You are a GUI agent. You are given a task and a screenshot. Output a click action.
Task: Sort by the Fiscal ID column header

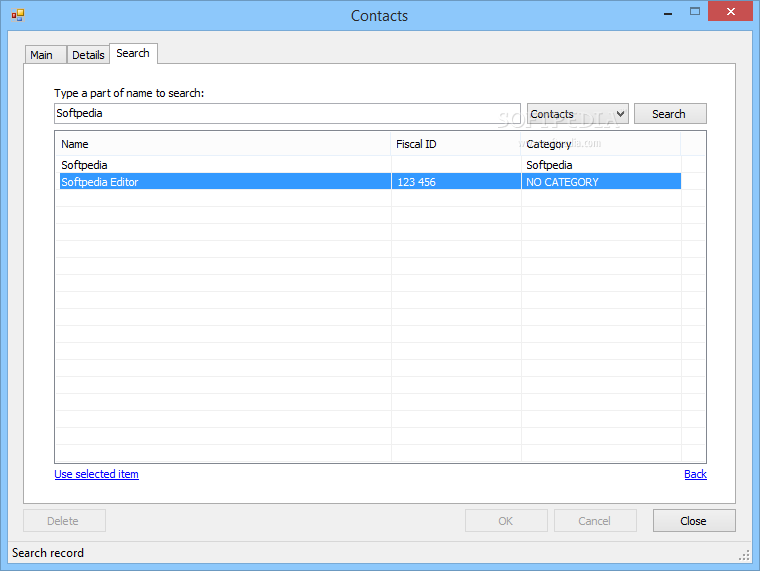tap(456, 144)
